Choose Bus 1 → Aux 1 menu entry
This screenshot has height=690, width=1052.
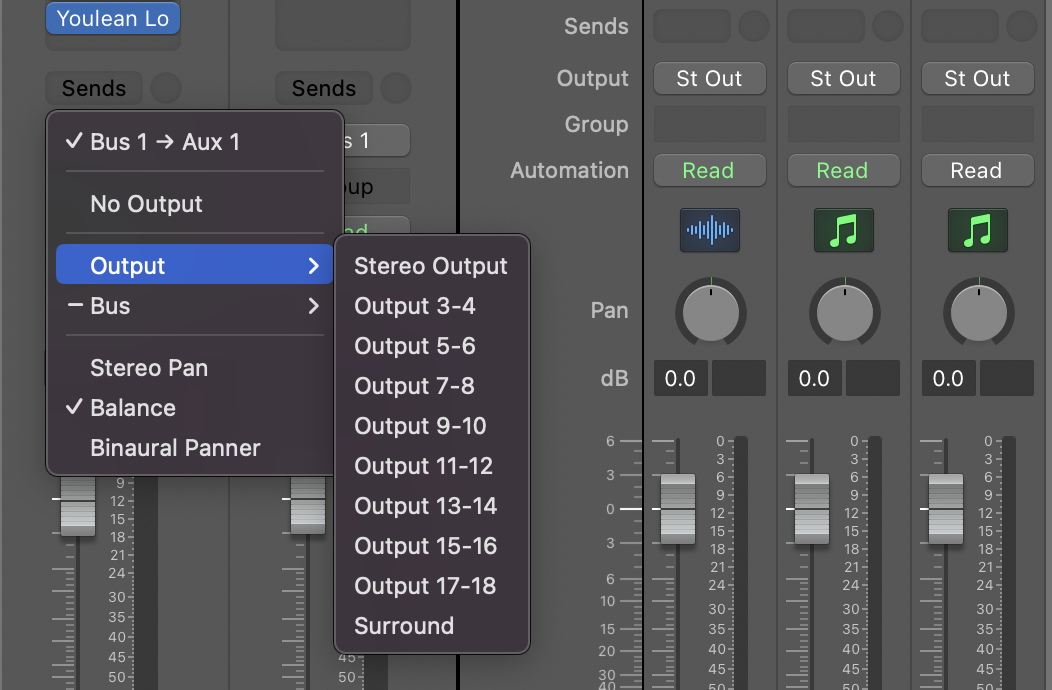click(x=195, y=142)
